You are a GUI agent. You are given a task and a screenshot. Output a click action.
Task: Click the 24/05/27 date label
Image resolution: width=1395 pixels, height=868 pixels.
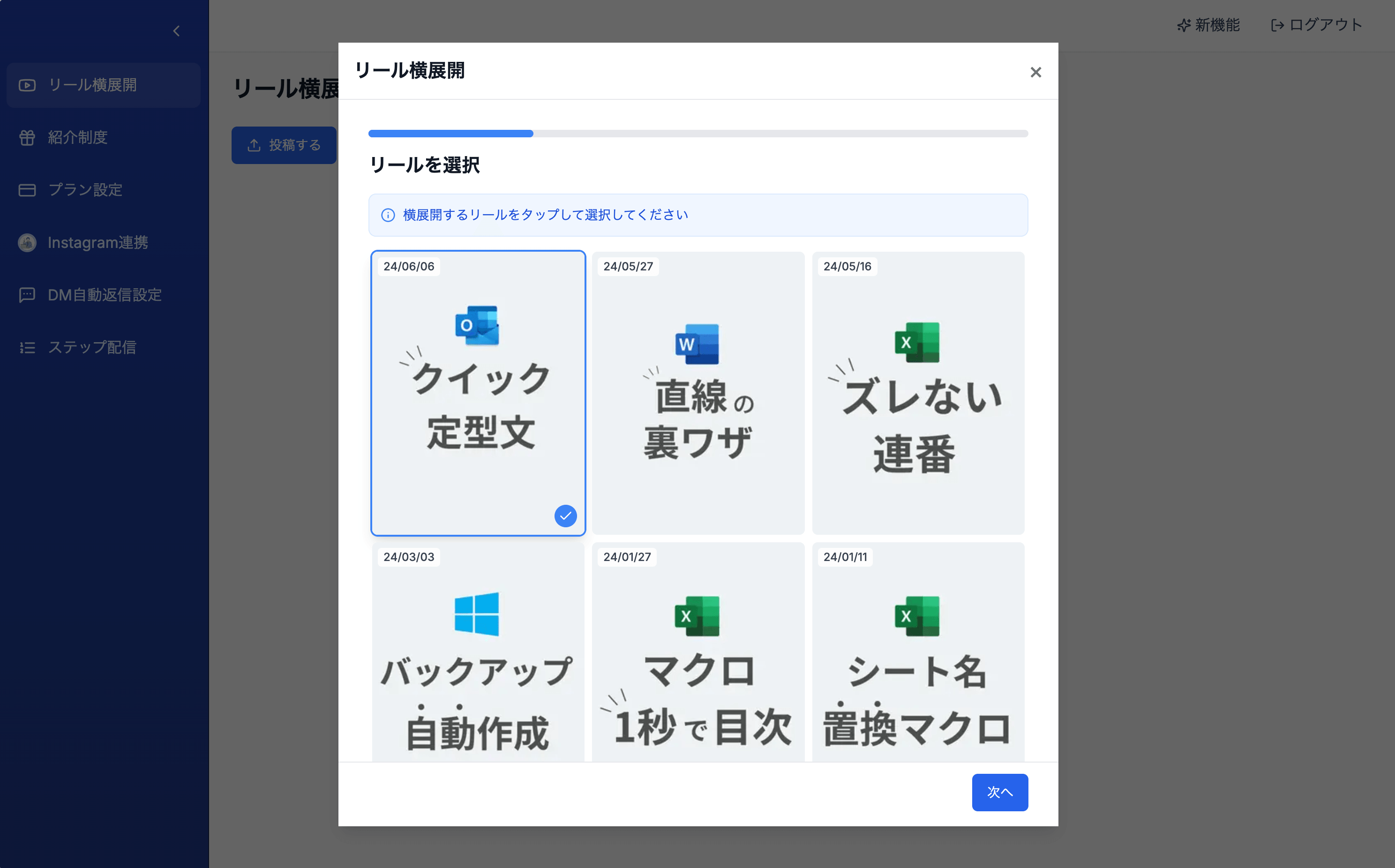coord(628,266)
